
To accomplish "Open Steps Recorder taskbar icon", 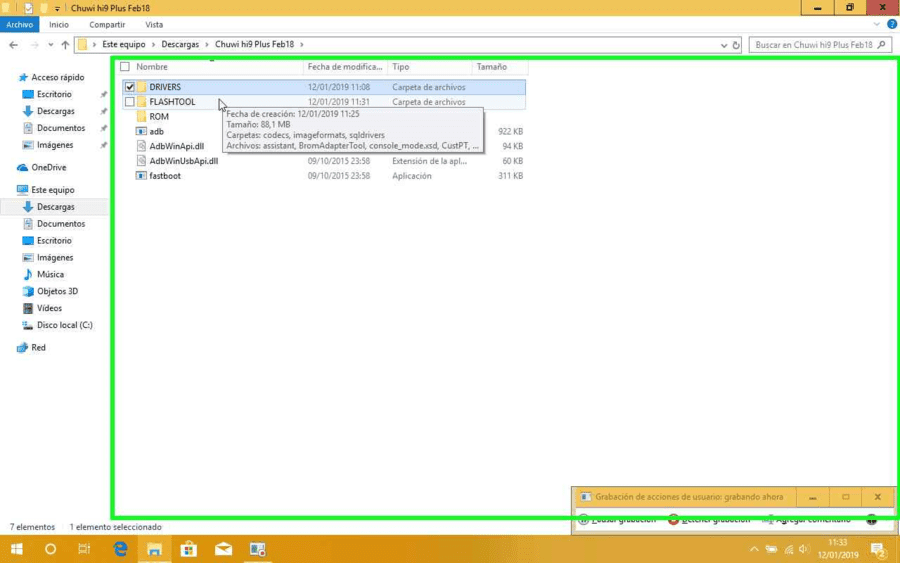I will pos(258,549).
